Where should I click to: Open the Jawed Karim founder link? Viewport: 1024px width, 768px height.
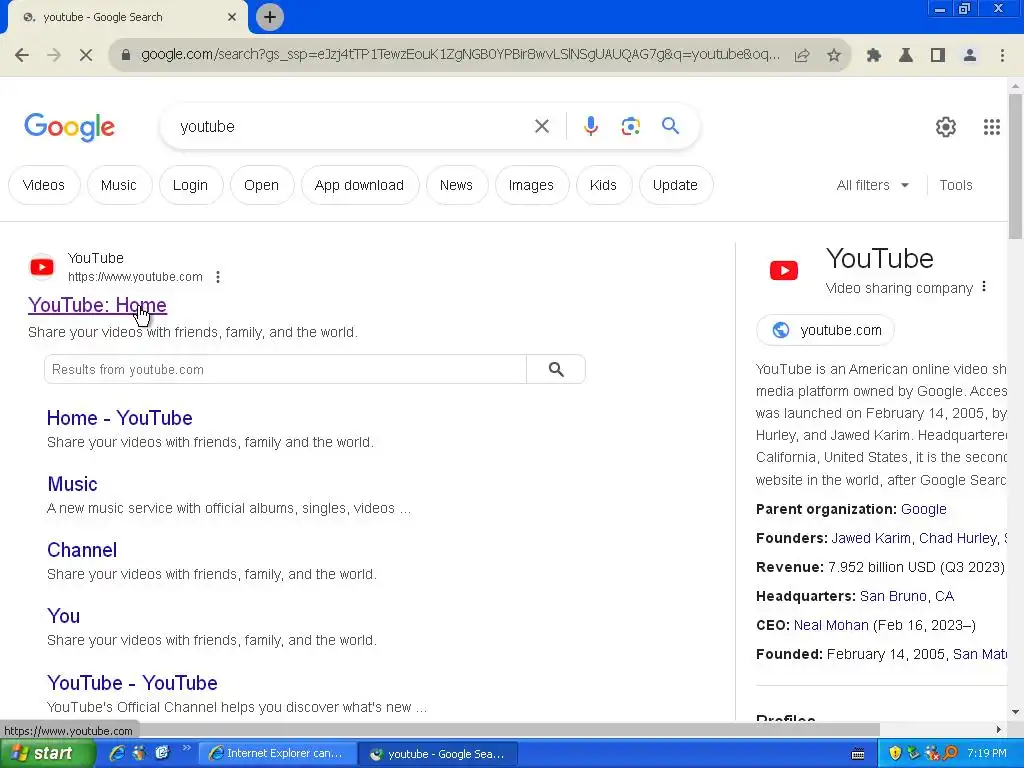pos(871,538)
